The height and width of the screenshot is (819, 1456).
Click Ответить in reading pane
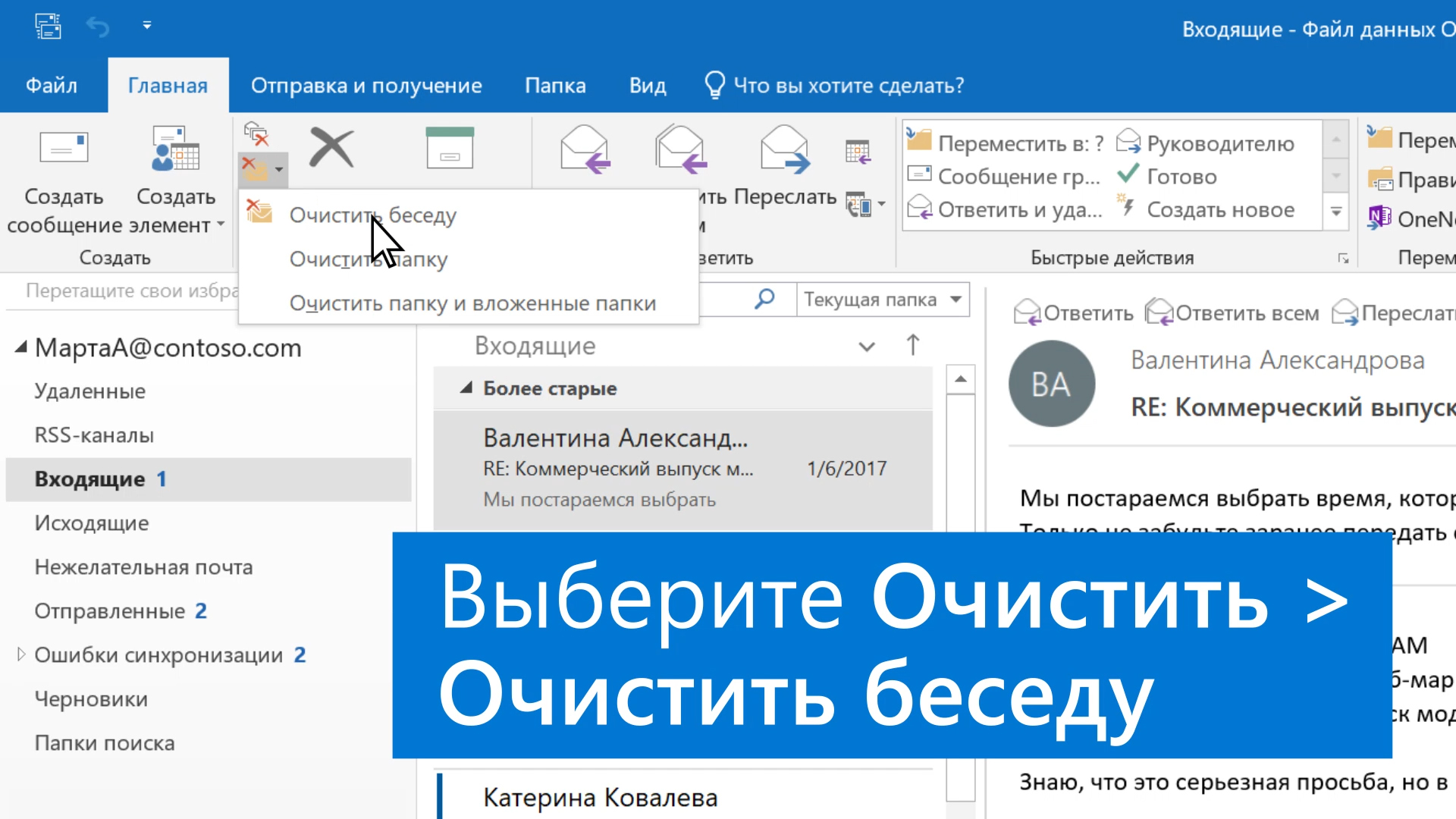tap(1074, 312)
